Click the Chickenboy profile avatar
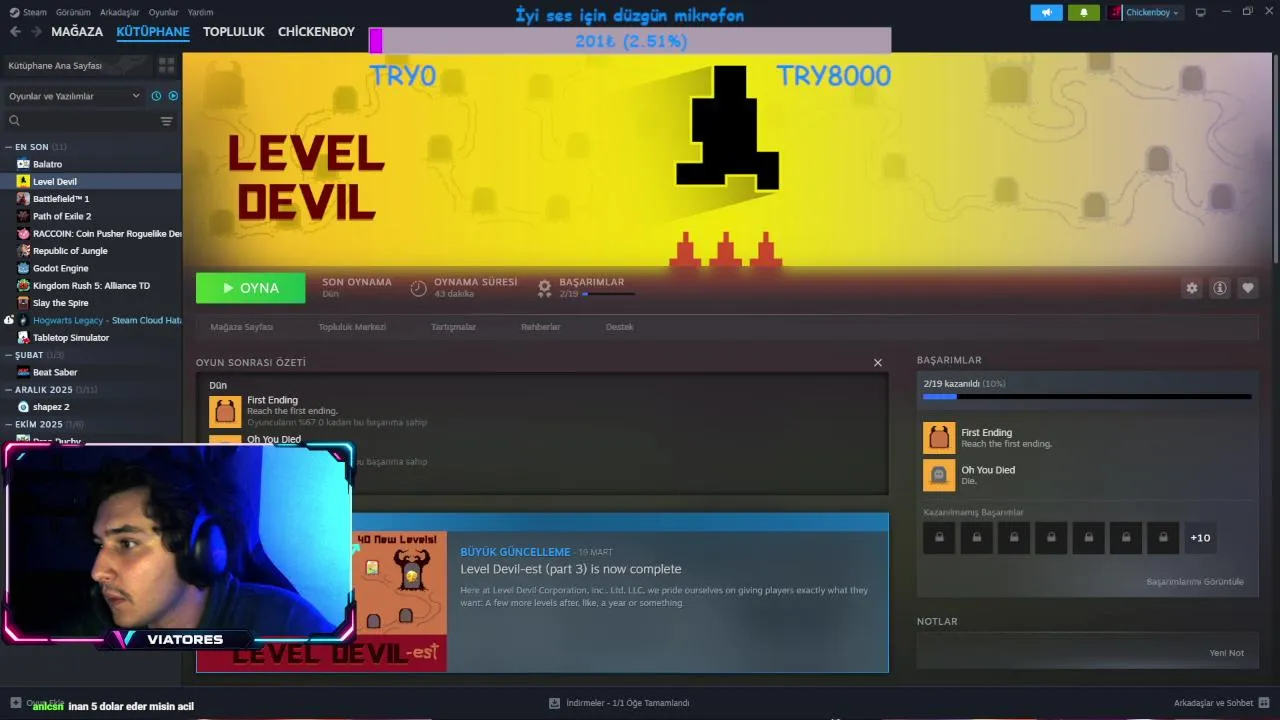Viewport: 1280px width, 720px height. pyautogui.click(x=1115, y=12)
